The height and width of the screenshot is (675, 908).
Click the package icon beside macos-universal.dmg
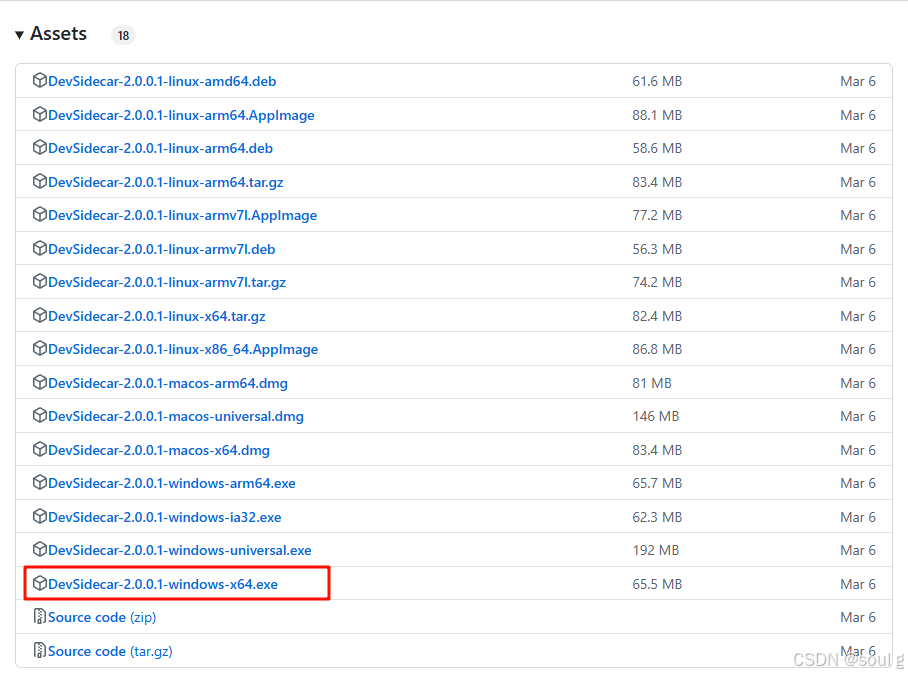(x=39, y=416)
